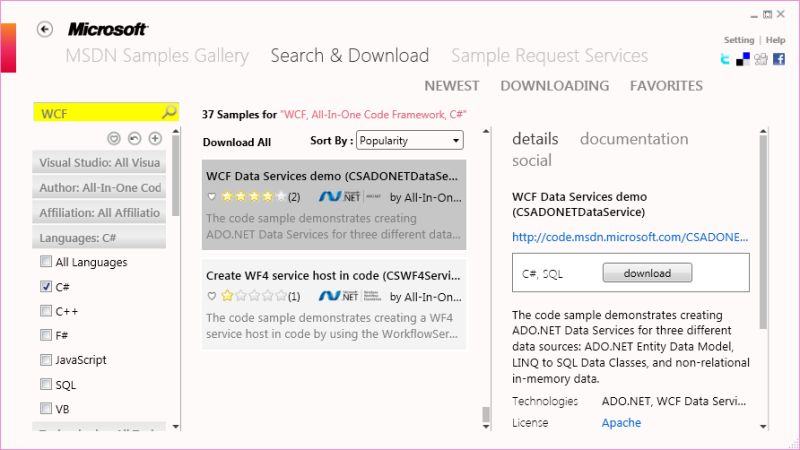Viewport: 800px width, 450px height.
Task: Open the Sort By Popularity dropdown
Action: click(x=410, y=140)
